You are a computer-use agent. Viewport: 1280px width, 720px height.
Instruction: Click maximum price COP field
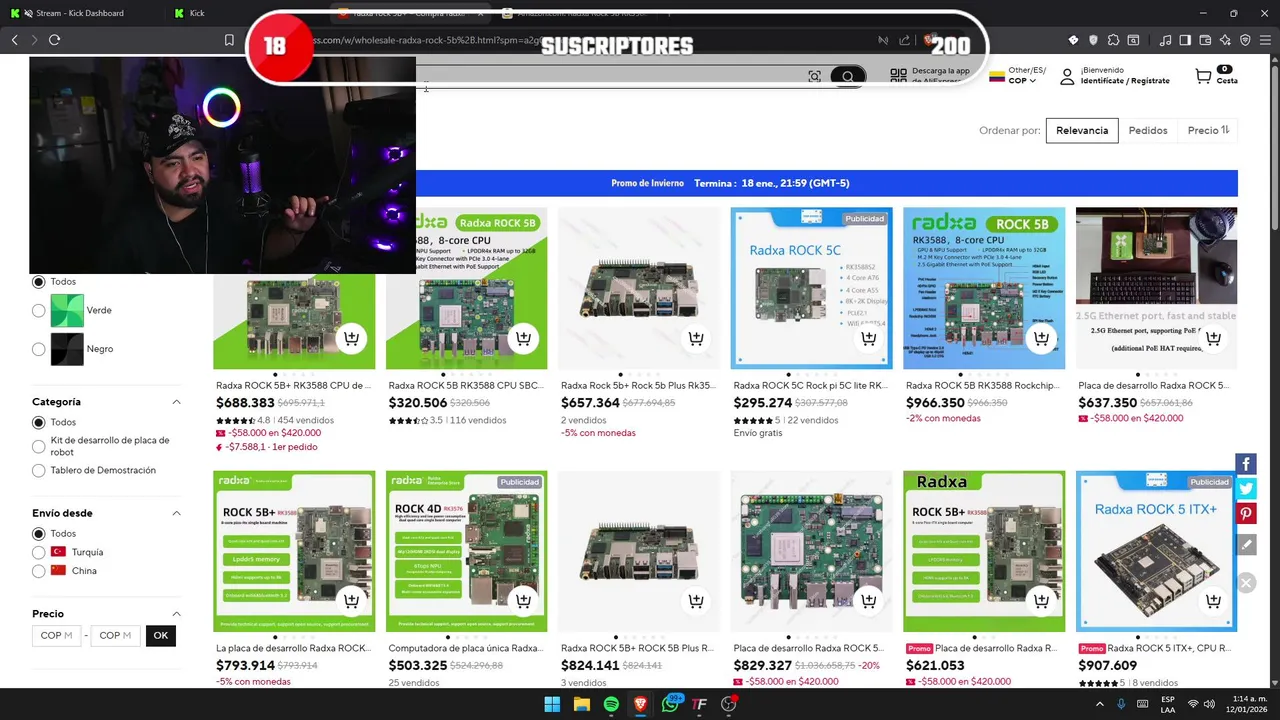[115, 636]
